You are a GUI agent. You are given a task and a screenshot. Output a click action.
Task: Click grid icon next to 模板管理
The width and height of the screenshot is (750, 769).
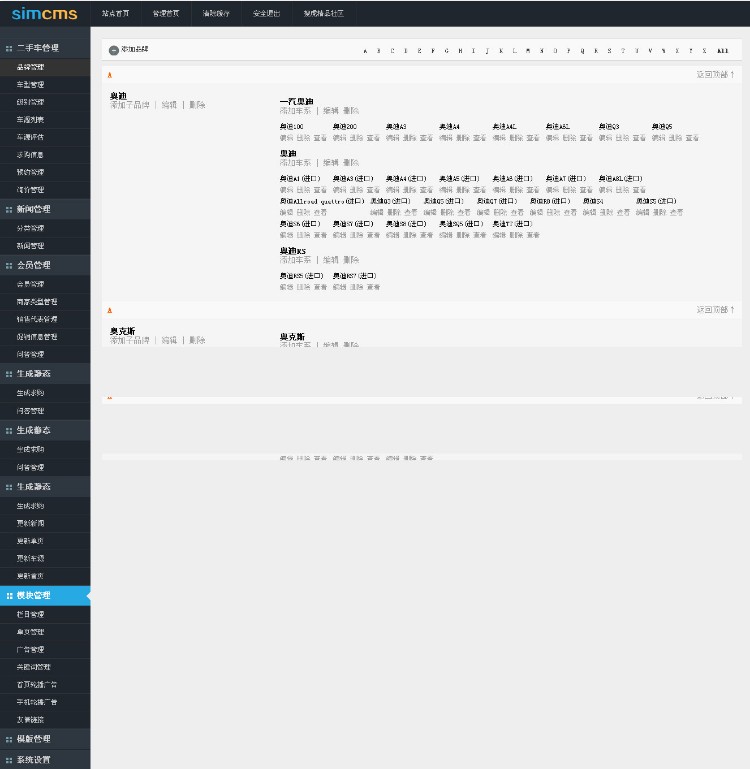[9, 739]
